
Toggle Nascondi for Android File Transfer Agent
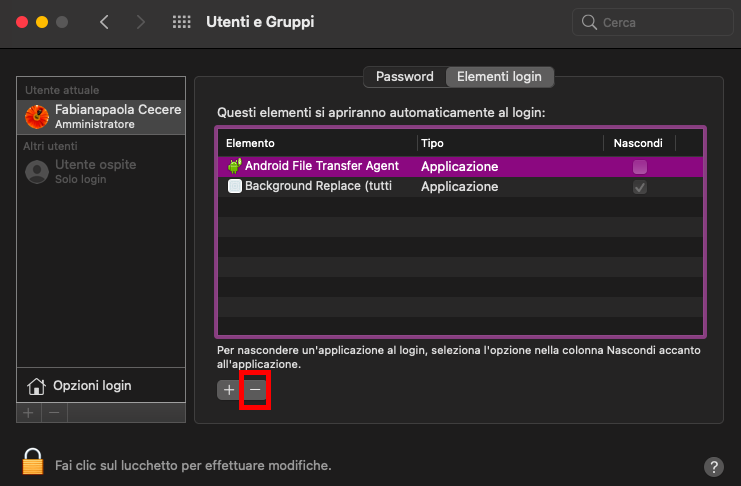pyautogui.click(x=640, y=166)
